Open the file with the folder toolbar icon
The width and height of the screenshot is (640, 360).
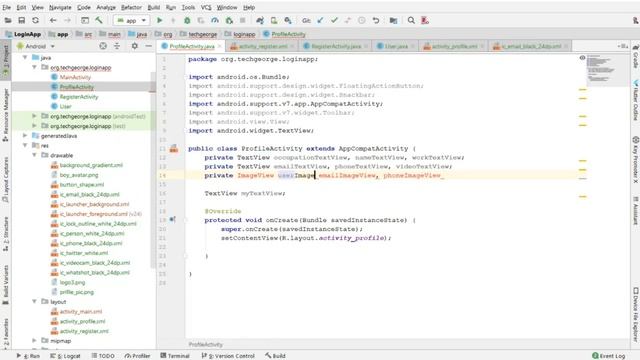(8, 20)
